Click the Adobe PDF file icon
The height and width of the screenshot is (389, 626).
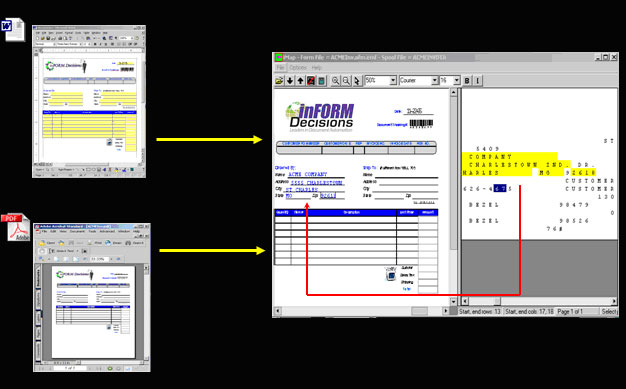click(x=16, y=227)
